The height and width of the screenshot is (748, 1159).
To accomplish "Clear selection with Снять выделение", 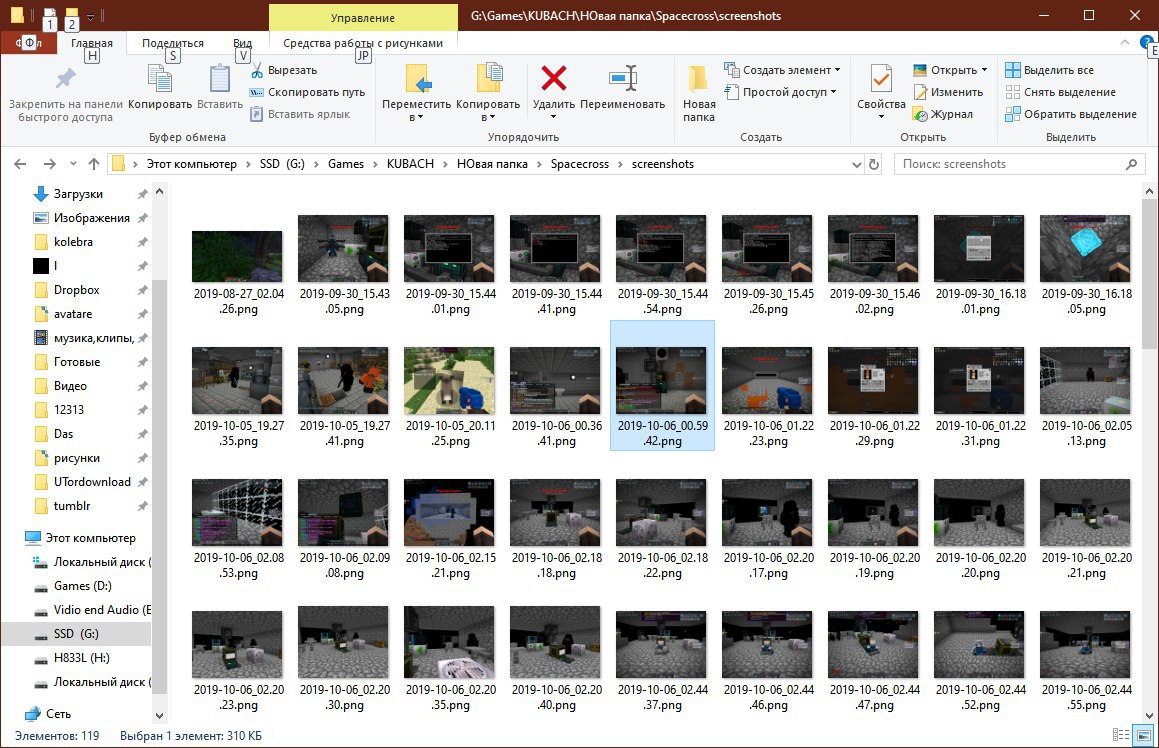I will click(1061, 92).
